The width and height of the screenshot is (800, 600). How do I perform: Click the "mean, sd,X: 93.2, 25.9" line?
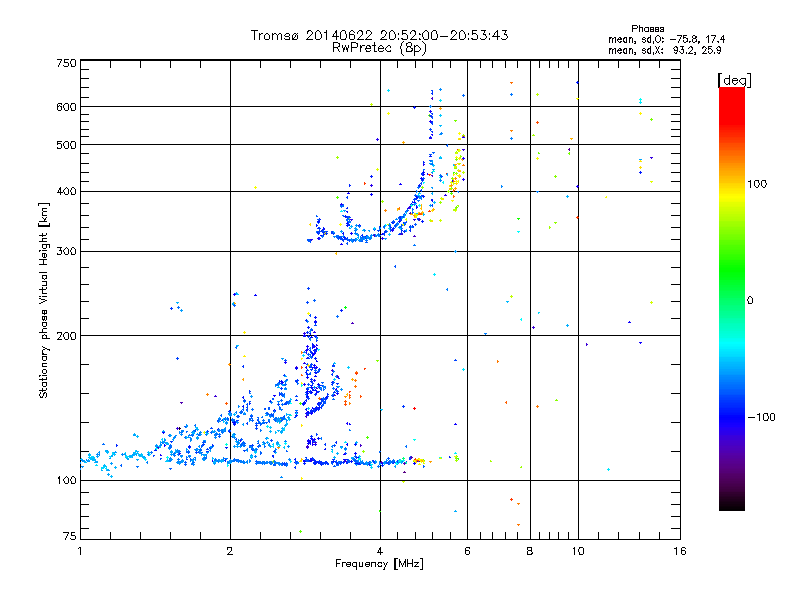click(x=664, y=50)
